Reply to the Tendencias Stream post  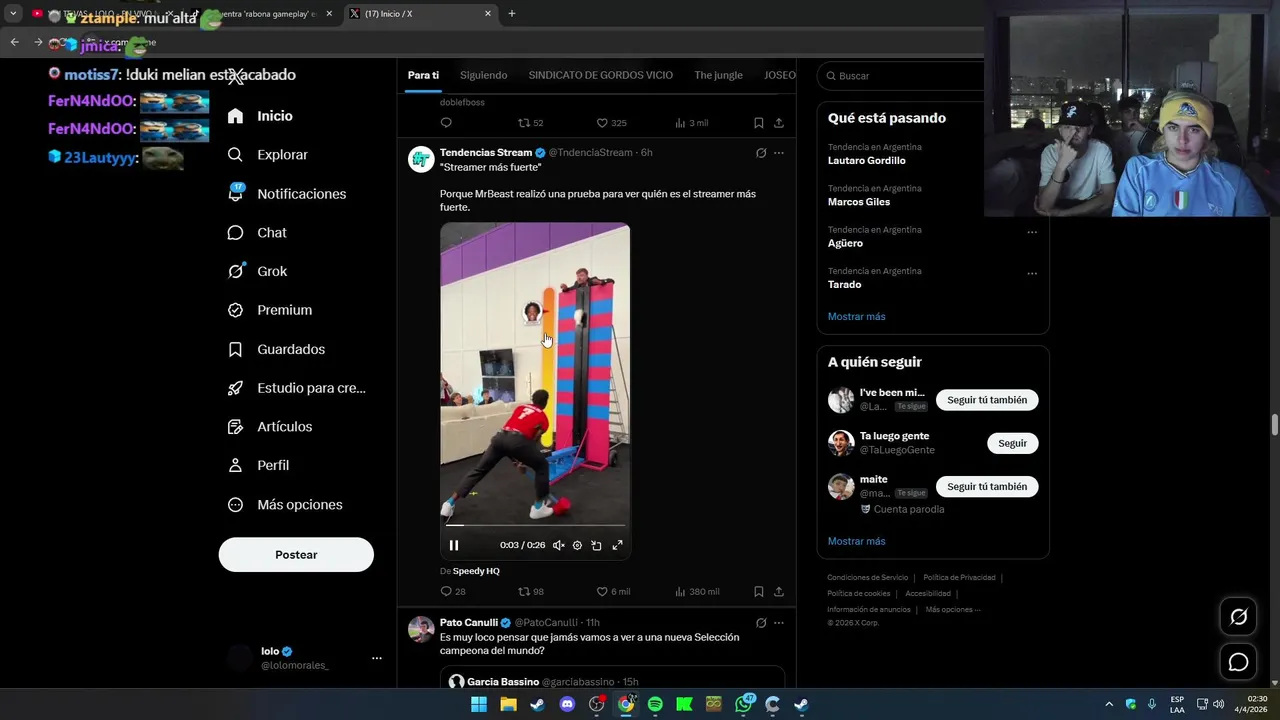point(452,591)
